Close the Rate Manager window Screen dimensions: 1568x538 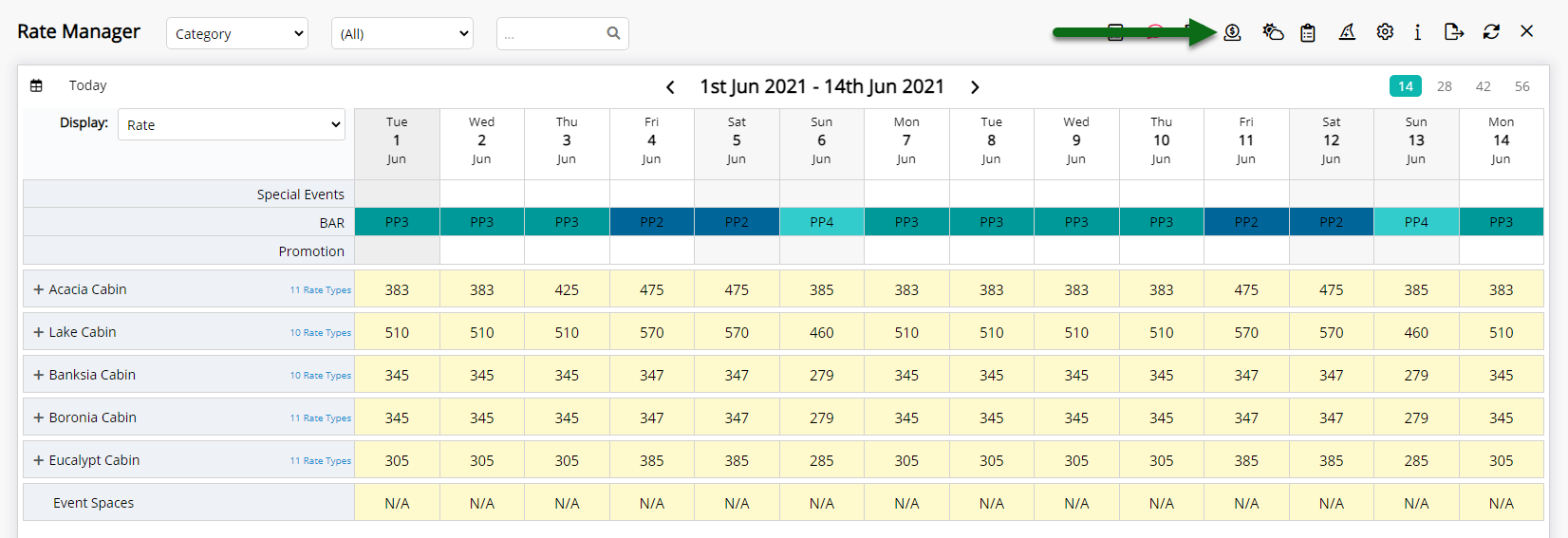pos(1526,31)
